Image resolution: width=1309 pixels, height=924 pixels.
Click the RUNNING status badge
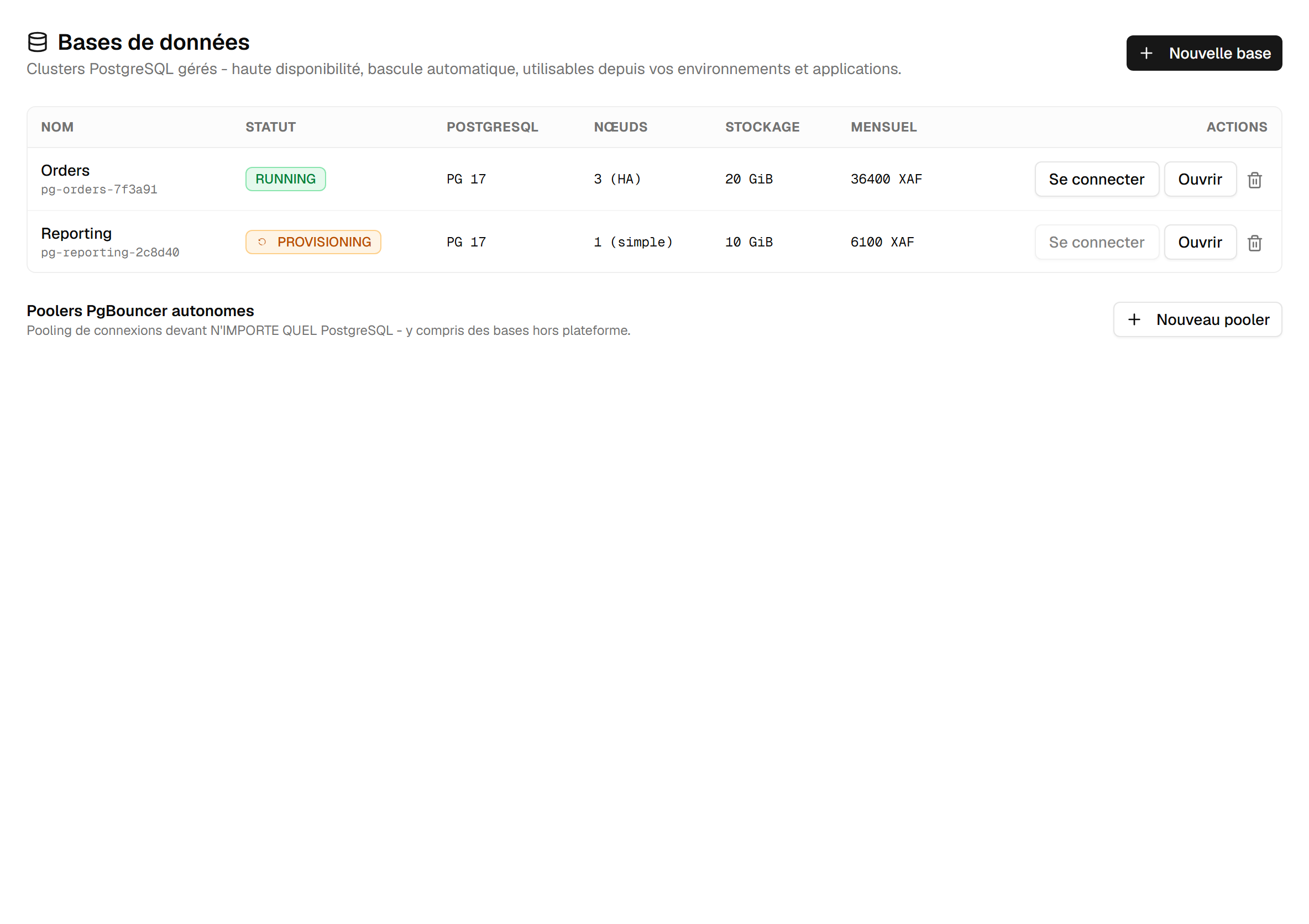(286, 179)
